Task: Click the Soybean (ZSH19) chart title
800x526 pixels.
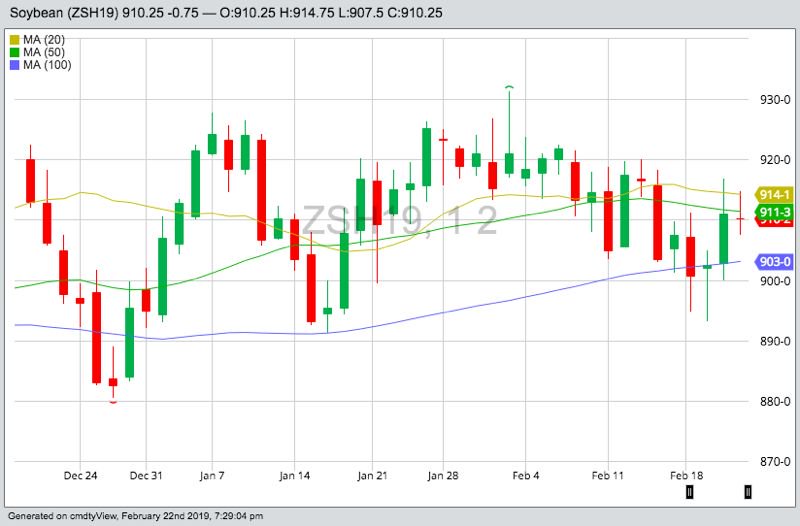Action: pos(64,13)
